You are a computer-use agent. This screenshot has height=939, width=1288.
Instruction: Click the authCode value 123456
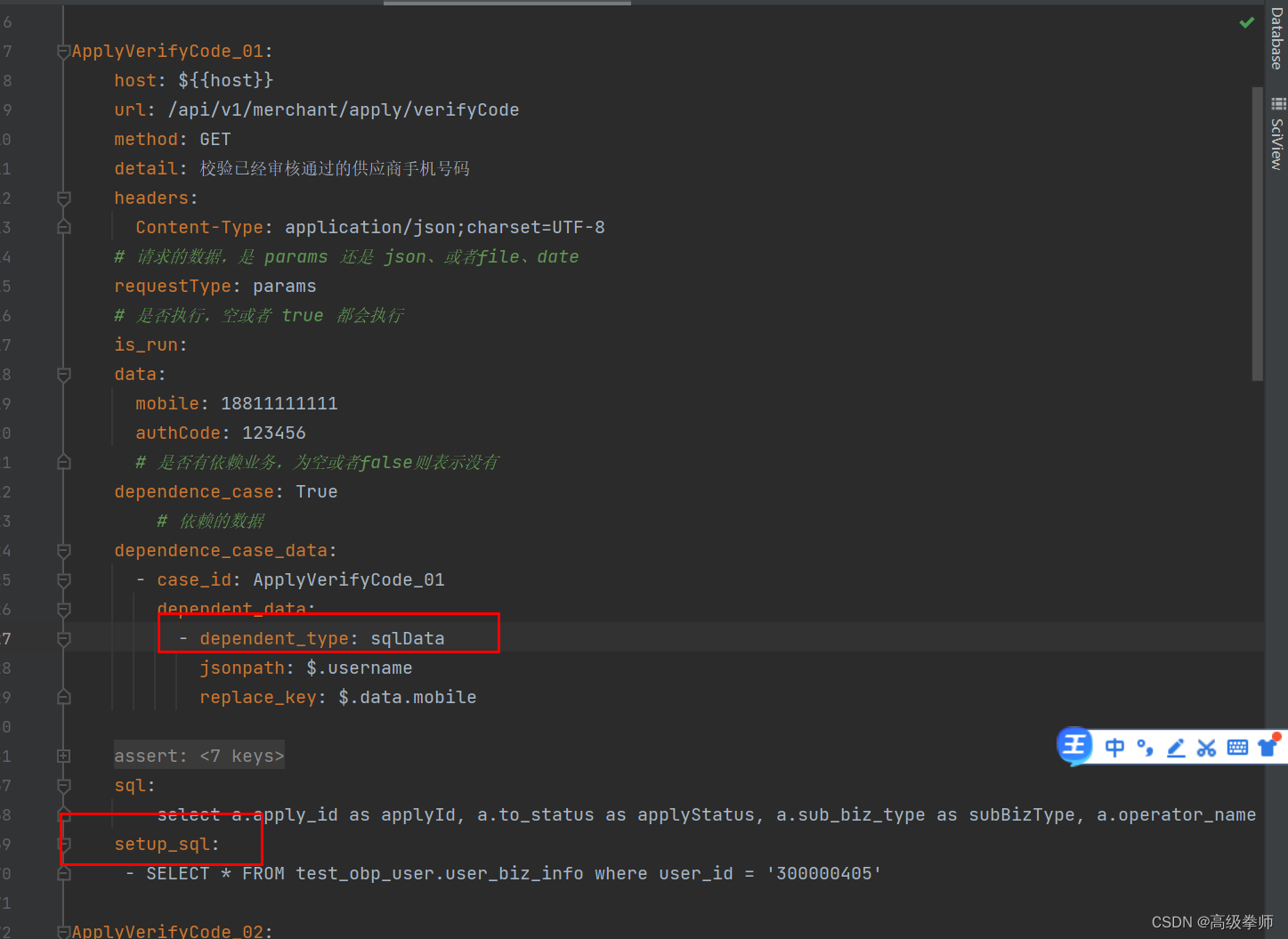coord(274,433)
